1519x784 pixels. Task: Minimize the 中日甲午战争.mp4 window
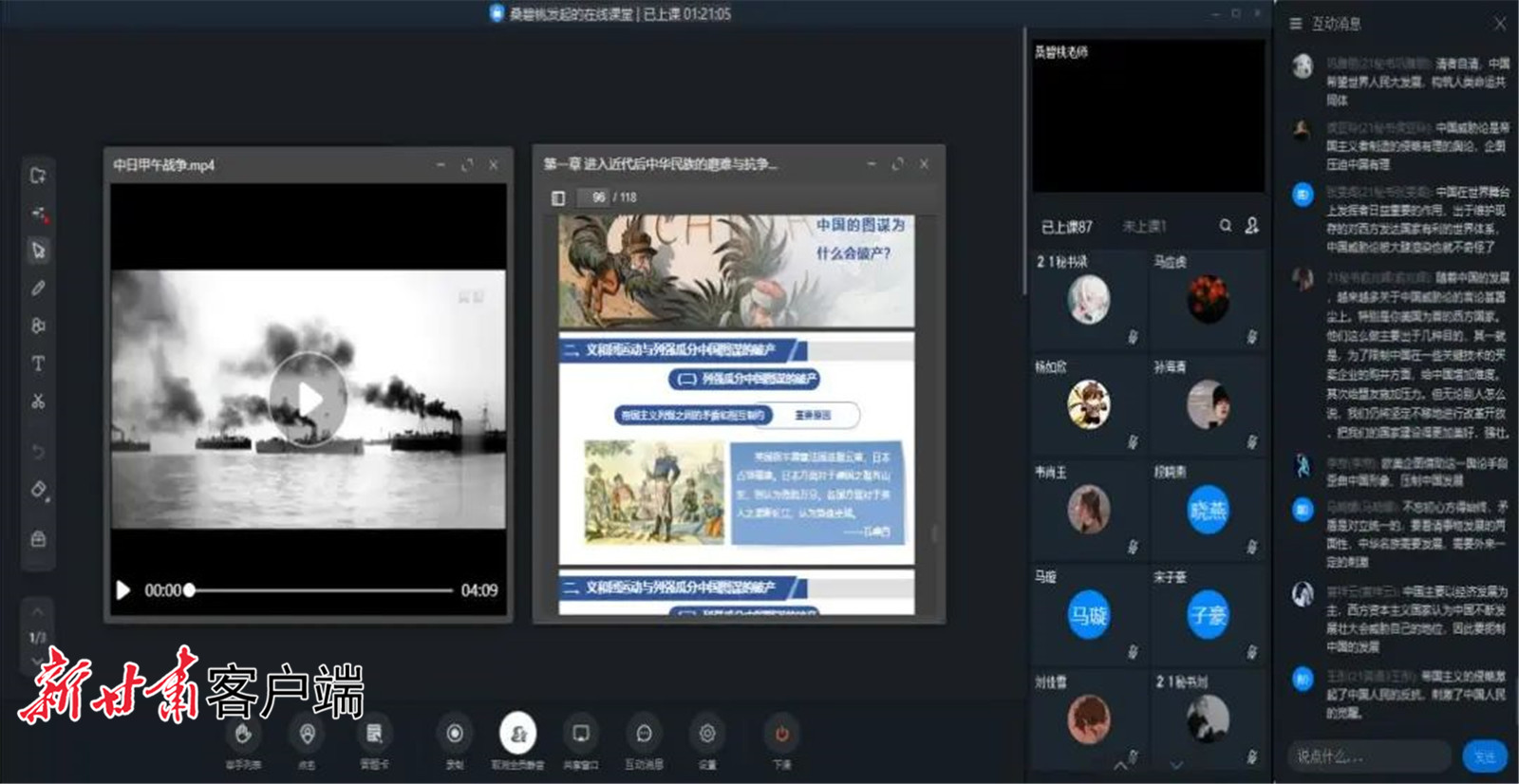[x=441, y=165]
